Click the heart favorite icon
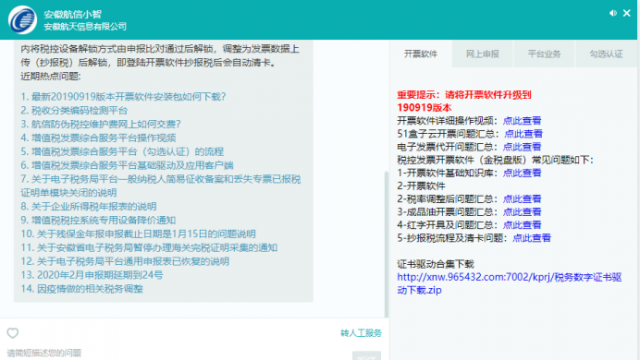 [13, 333]
